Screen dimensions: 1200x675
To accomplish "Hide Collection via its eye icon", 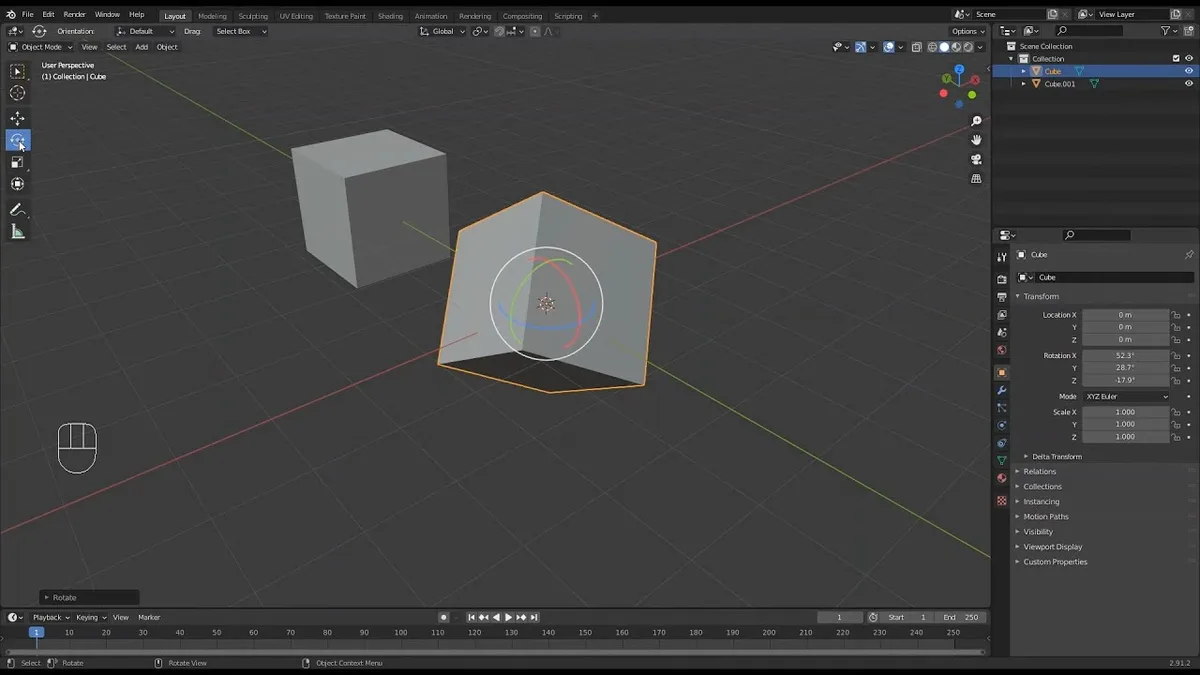I will pos(1188,59).
